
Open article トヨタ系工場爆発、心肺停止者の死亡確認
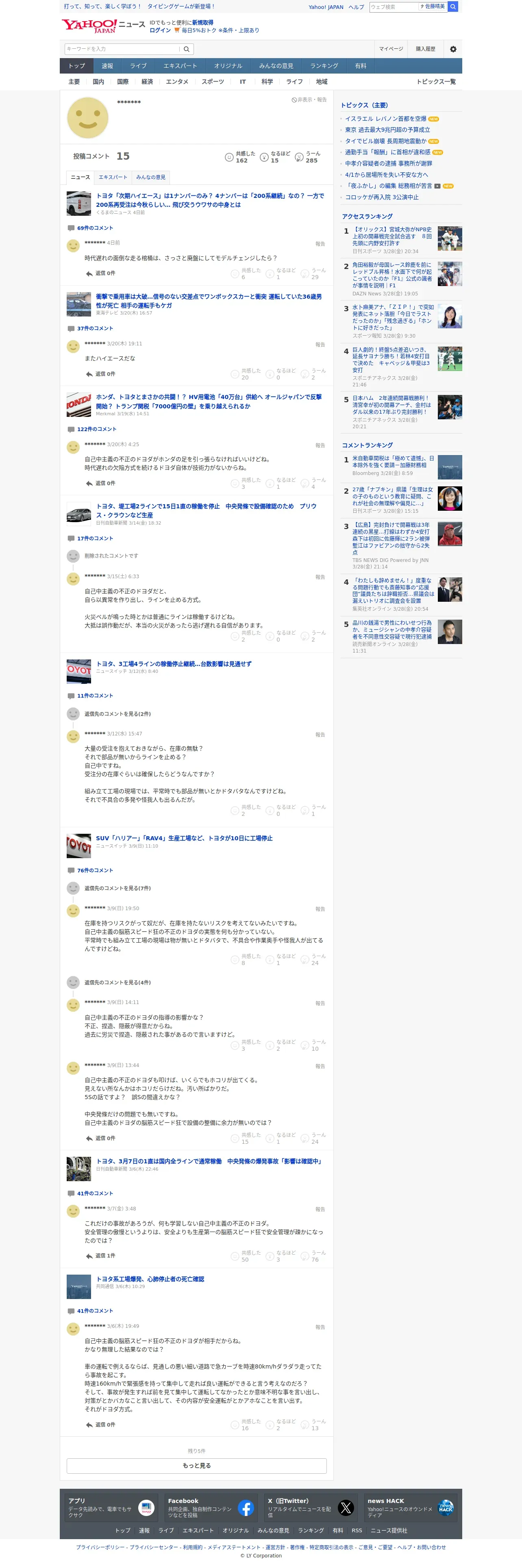point(150,1280)
